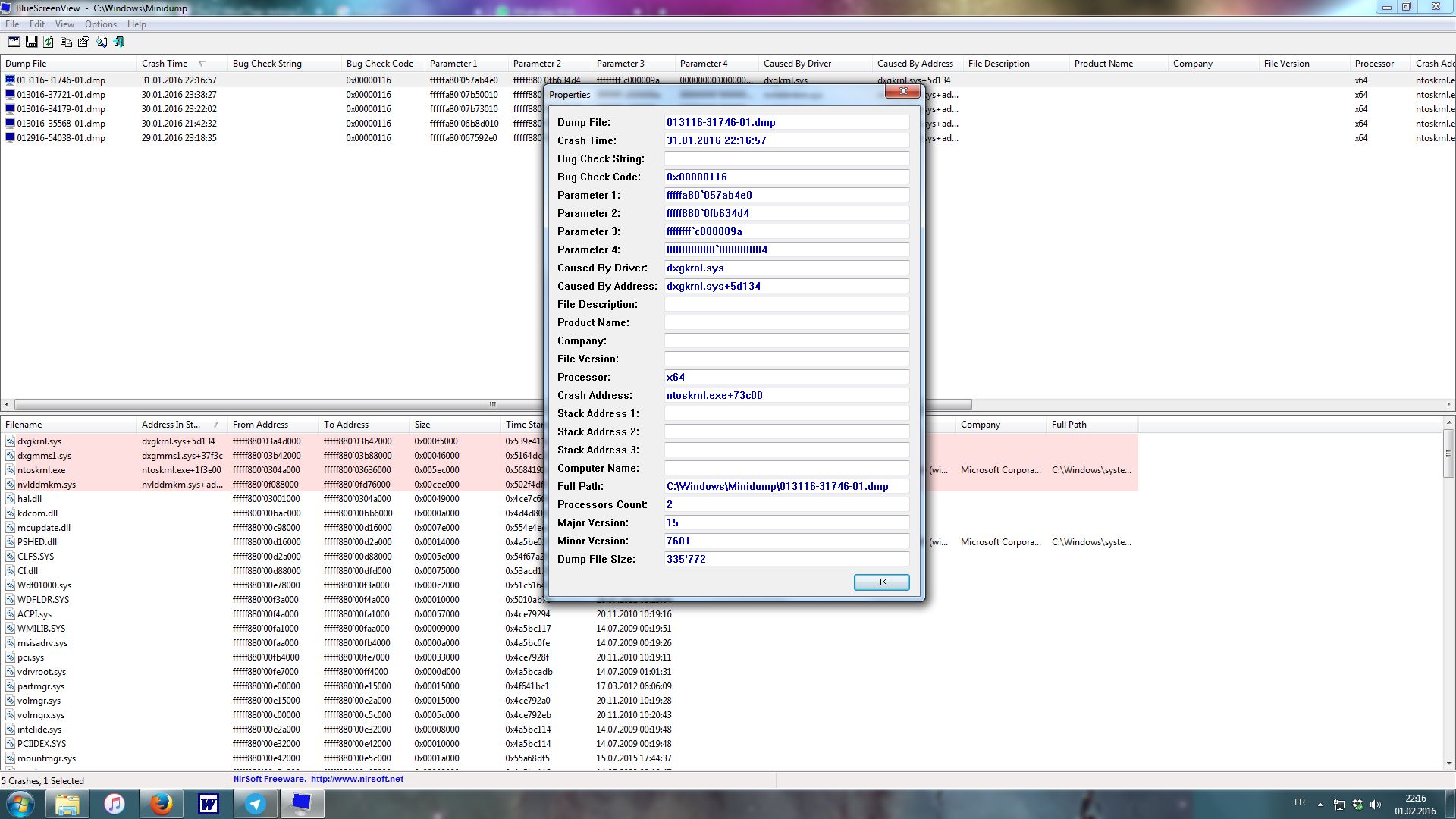
Task: Click the Exit door toolbar icon
Action: pyautogui.click(x=118, y=42)
